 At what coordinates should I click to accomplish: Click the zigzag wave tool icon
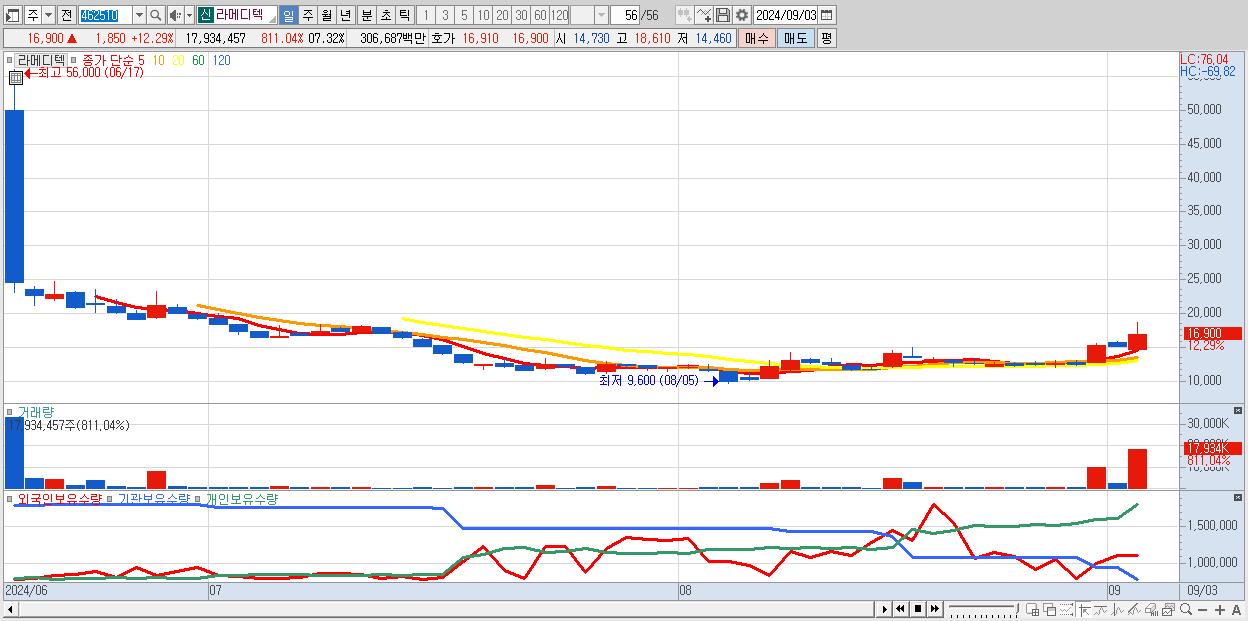[1117, 609]
